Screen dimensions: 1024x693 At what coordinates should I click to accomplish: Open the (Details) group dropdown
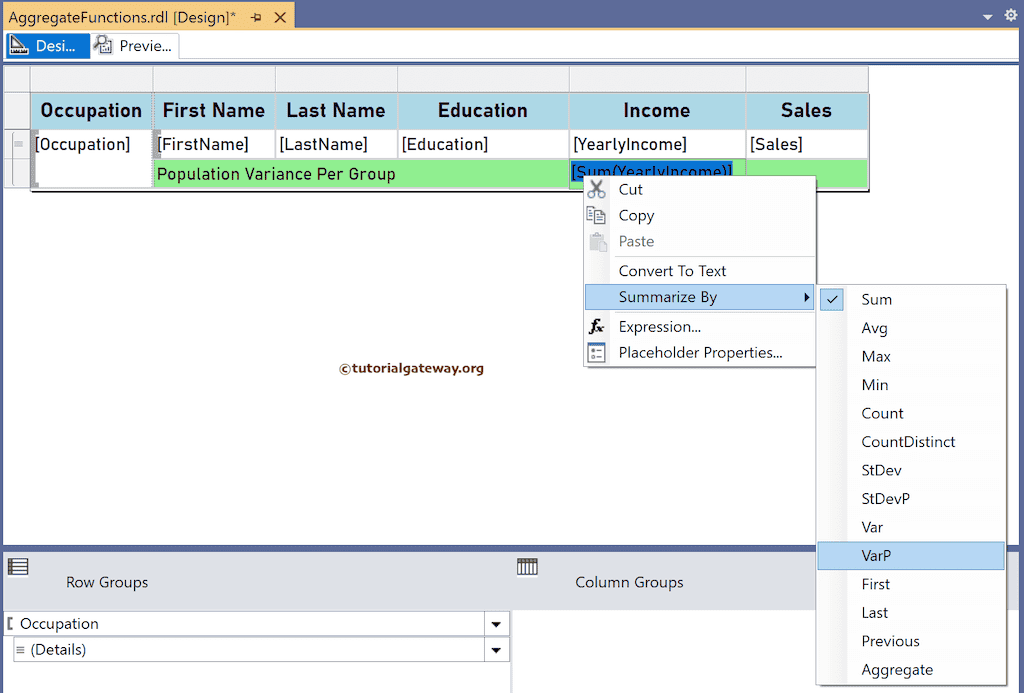click(x=495, y=650)
